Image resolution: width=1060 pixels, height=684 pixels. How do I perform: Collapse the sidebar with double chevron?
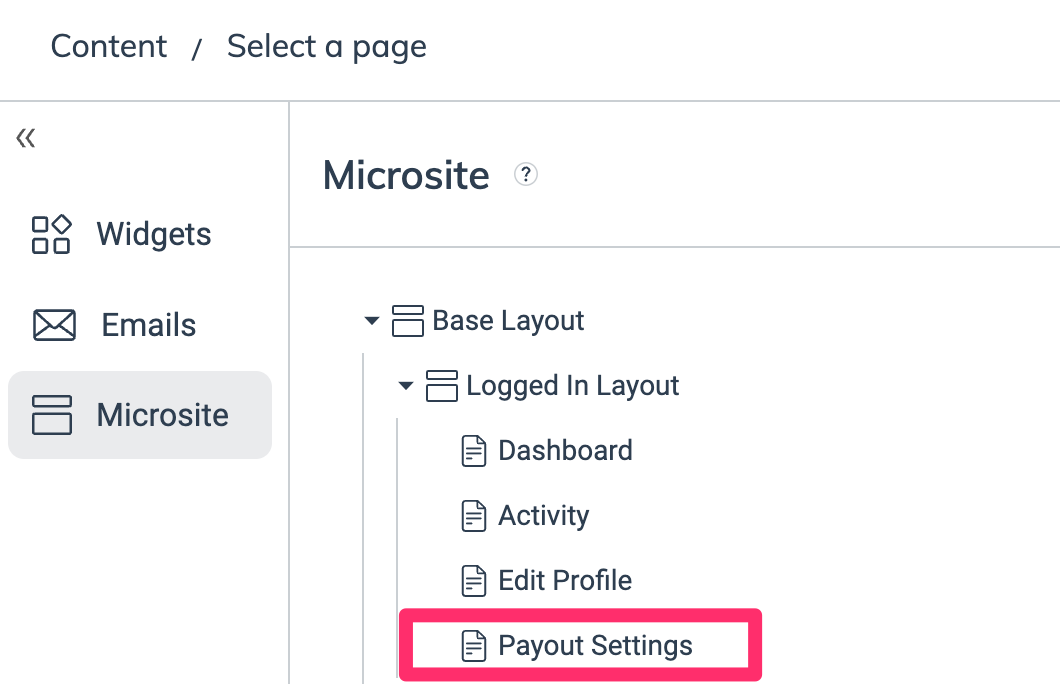(x=26, y=138)
